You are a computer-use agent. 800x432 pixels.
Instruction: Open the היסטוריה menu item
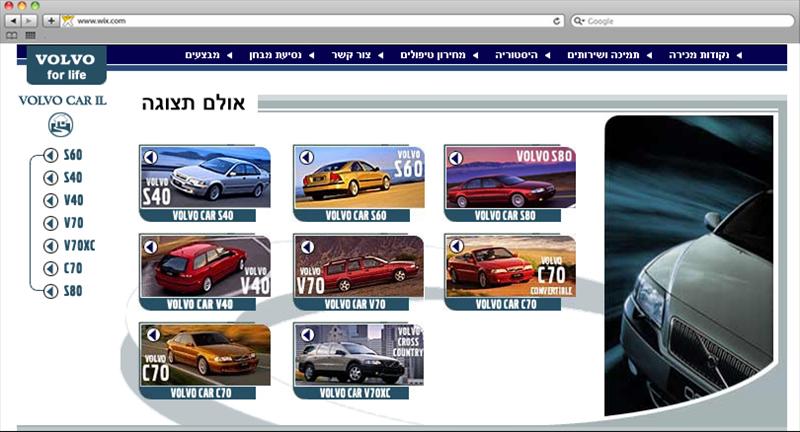click(x=516, y=55)
